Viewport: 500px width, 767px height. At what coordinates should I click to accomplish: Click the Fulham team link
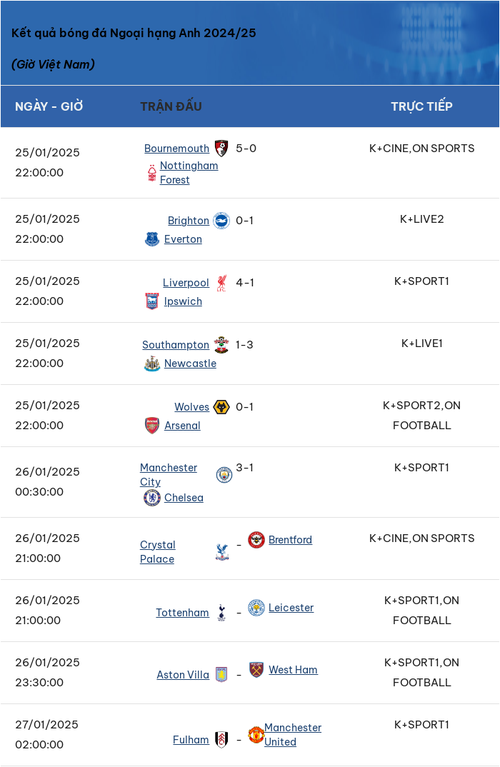coord(191,740)
